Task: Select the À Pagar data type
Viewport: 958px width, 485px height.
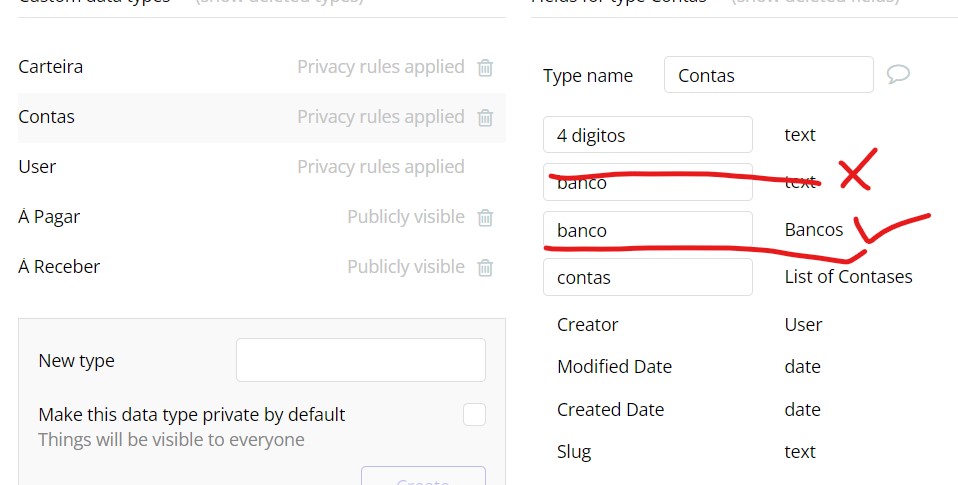Action: pyautogui.click(x=49, y=217)
